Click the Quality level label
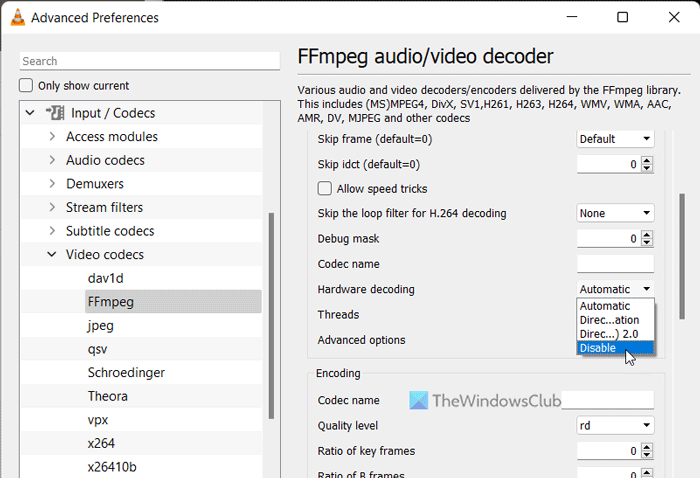700x478 pixels. pyautogui.click(x=348, y=426)
